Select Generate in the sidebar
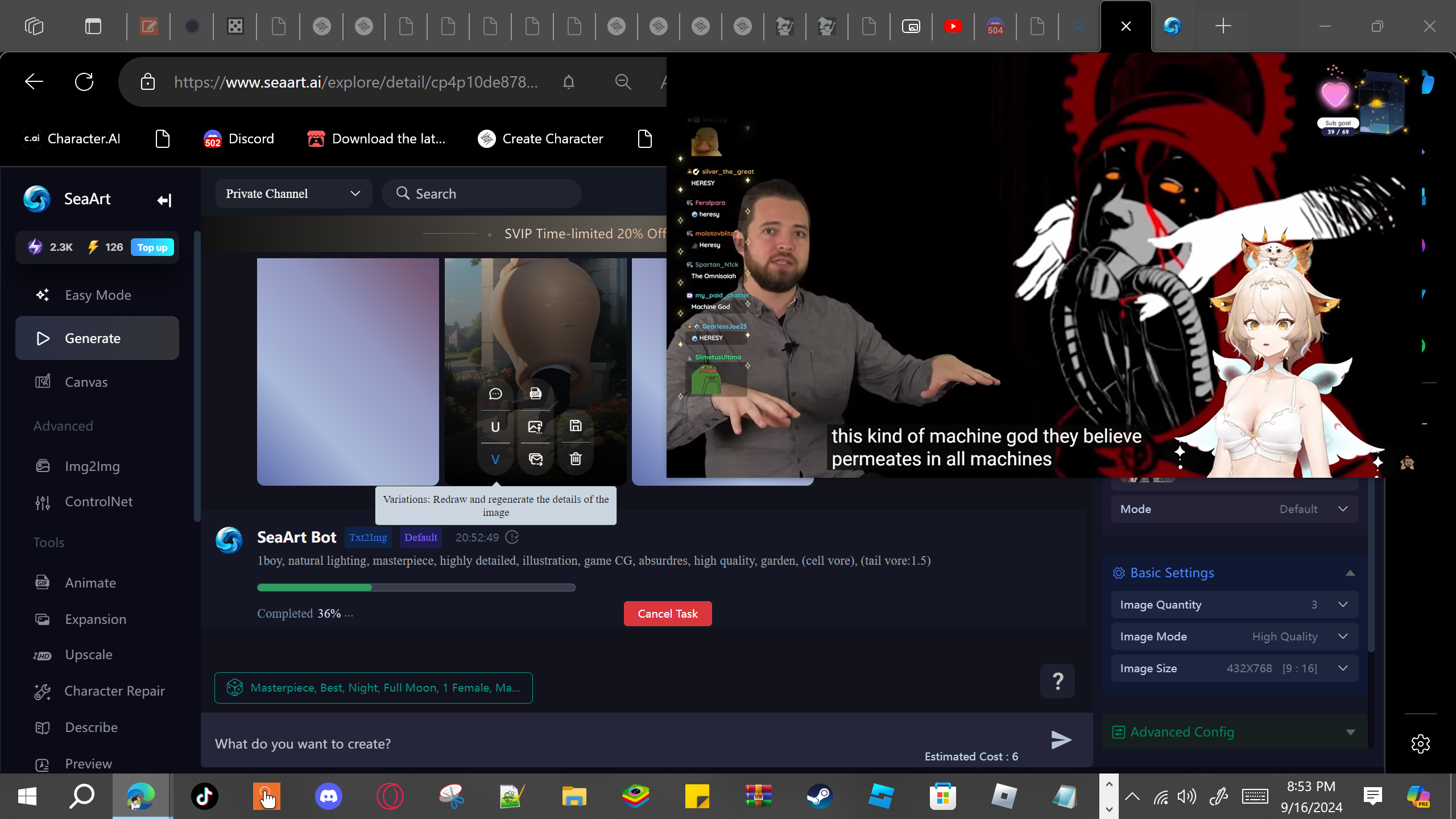Viewport: 1456px width, 819px height. [x=97, y=338]
